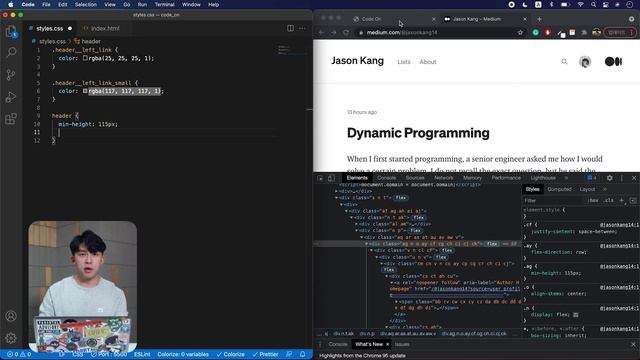
Task: Open the Manage gear in the VS Code activity bar
Action: [x=11, y=338]
